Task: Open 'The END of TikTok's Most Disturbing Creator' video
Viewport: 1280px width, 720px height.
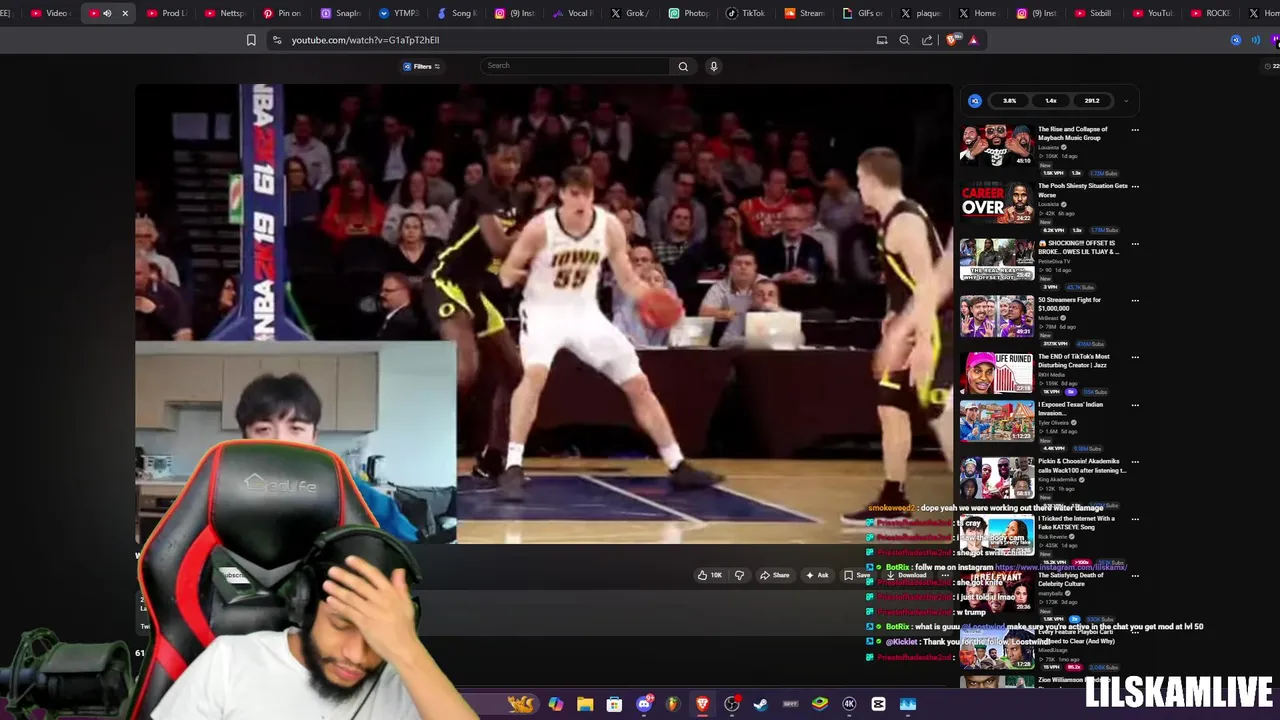Action: [x=997, y=373]
